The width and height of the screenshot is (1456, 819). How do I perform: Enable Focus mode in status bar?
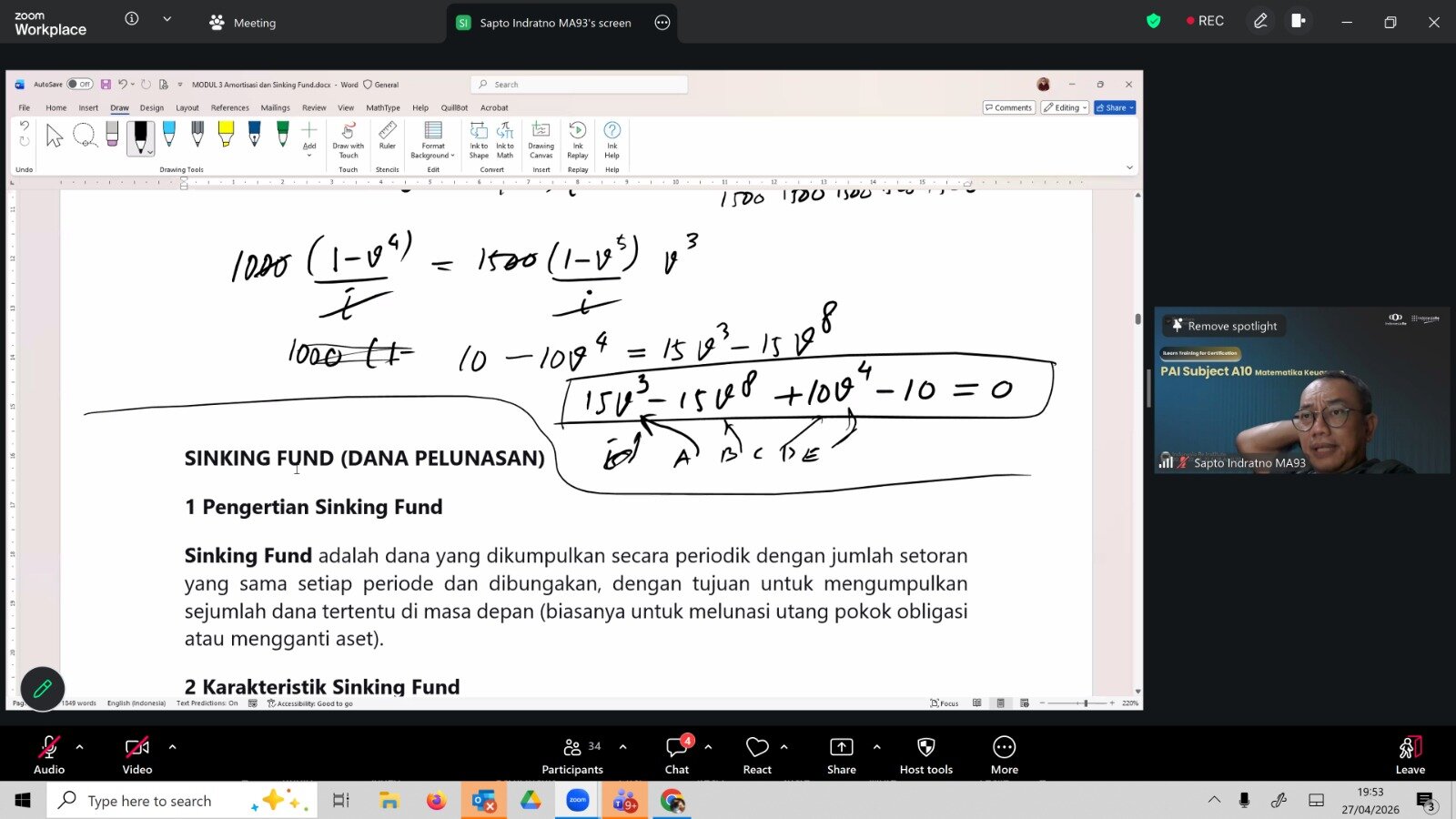click(945, 703)
